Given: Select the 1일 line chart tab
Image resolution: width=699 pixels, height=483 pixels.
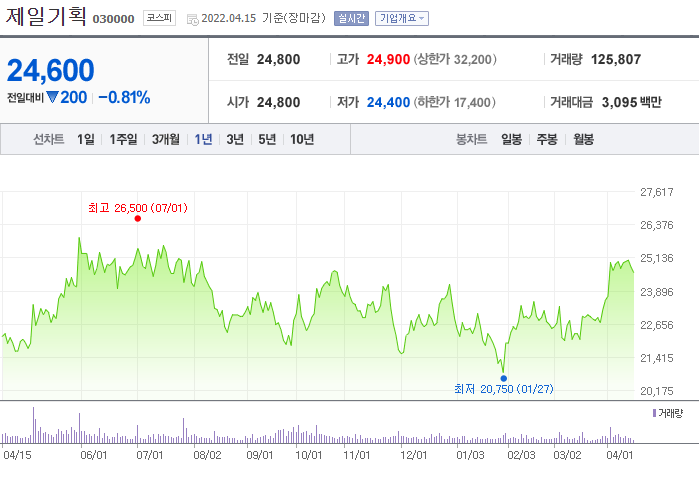Looking at the screenshot, I should [x=86, y=139].
